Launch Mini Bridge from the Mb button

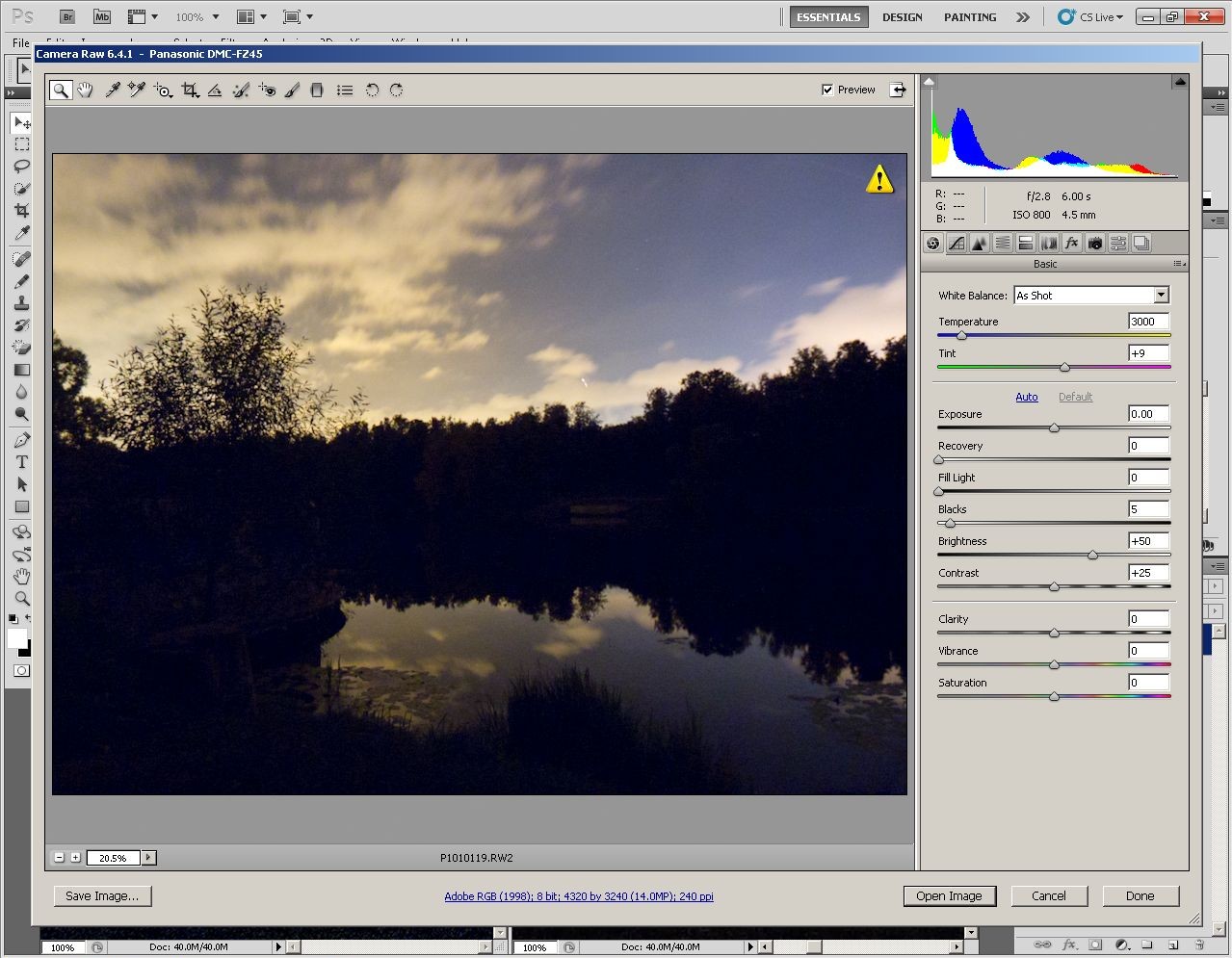click(102, 16)
